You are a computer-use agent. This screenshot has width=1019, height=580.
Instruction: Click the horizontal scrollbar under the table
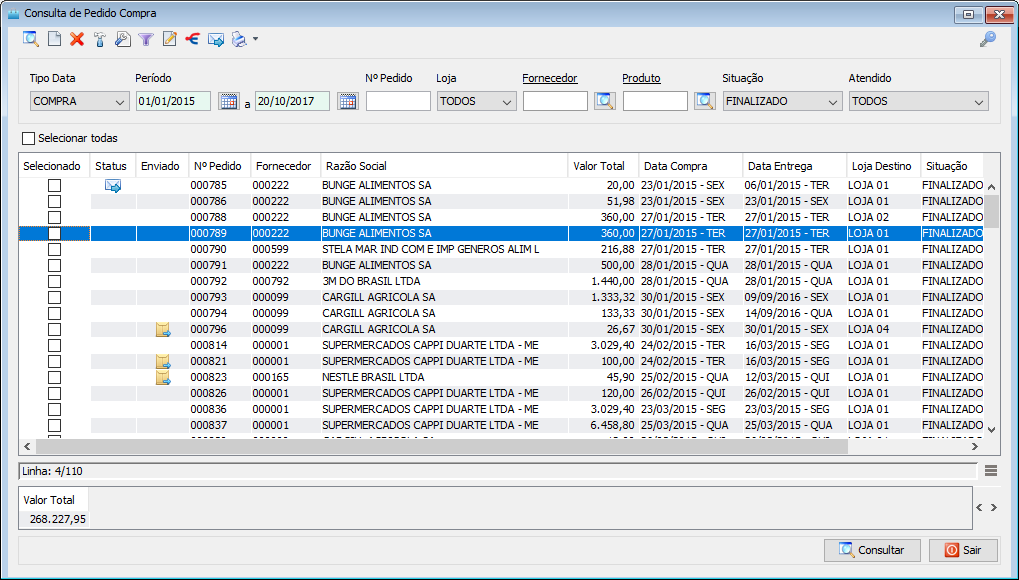500,447
